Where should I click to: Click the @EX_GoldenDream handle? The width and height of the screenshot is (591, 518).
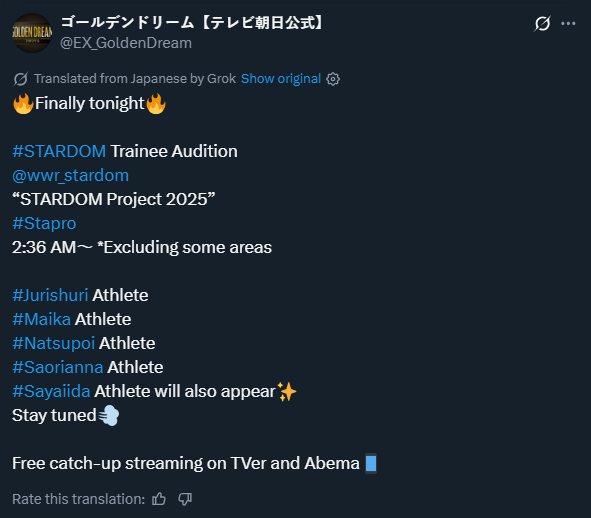pos(126,43)
